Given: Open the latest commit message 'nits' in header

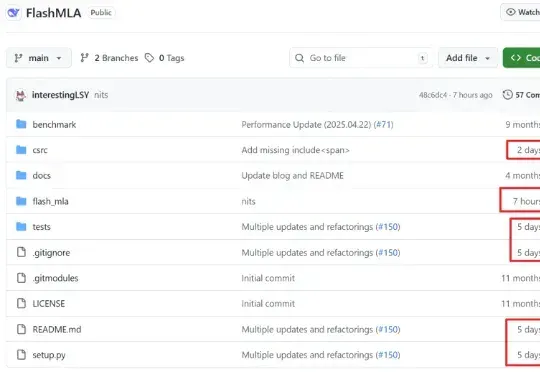Looking at the screenshot, I should (x=101, y=95).
